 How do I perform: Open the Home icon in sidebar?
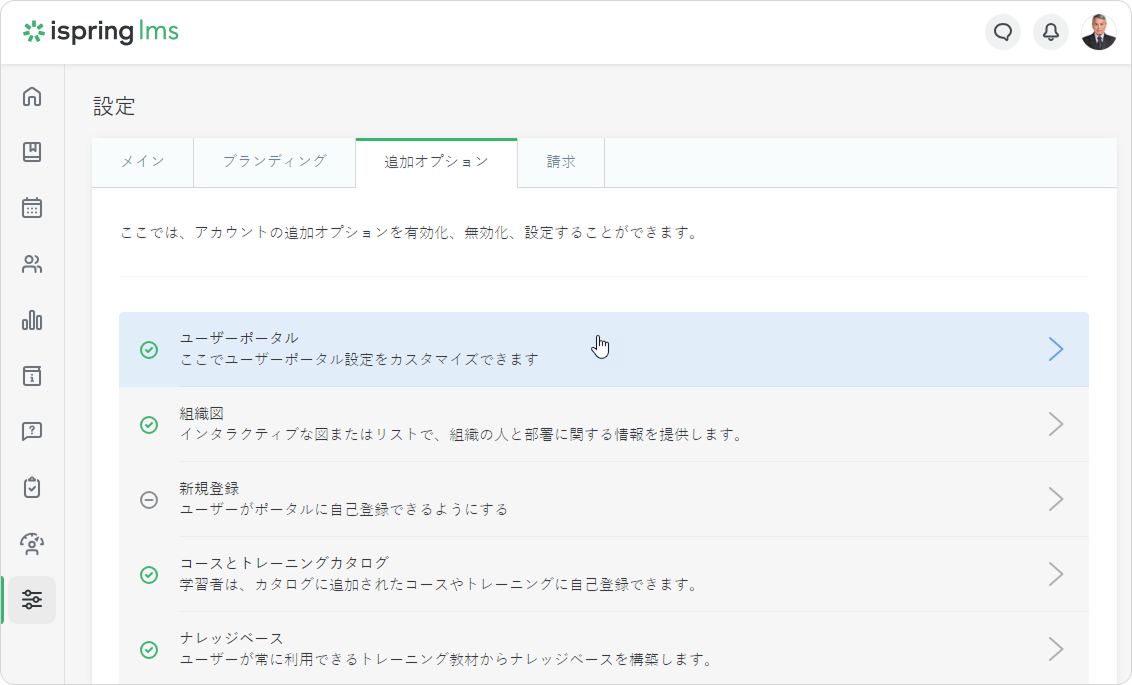[32, 97]
